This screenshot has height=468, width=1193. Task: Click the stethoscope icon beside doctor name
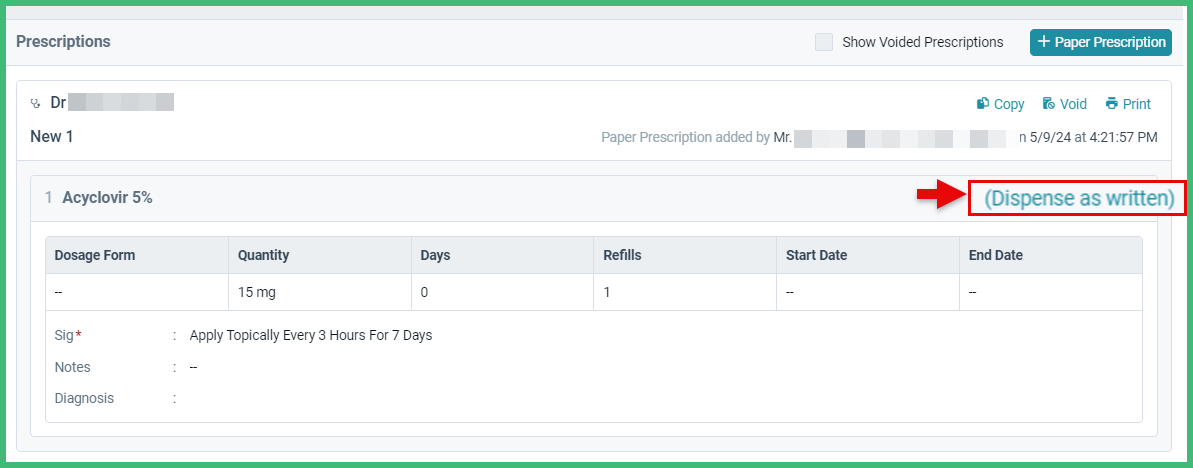[x=35, y=103]
